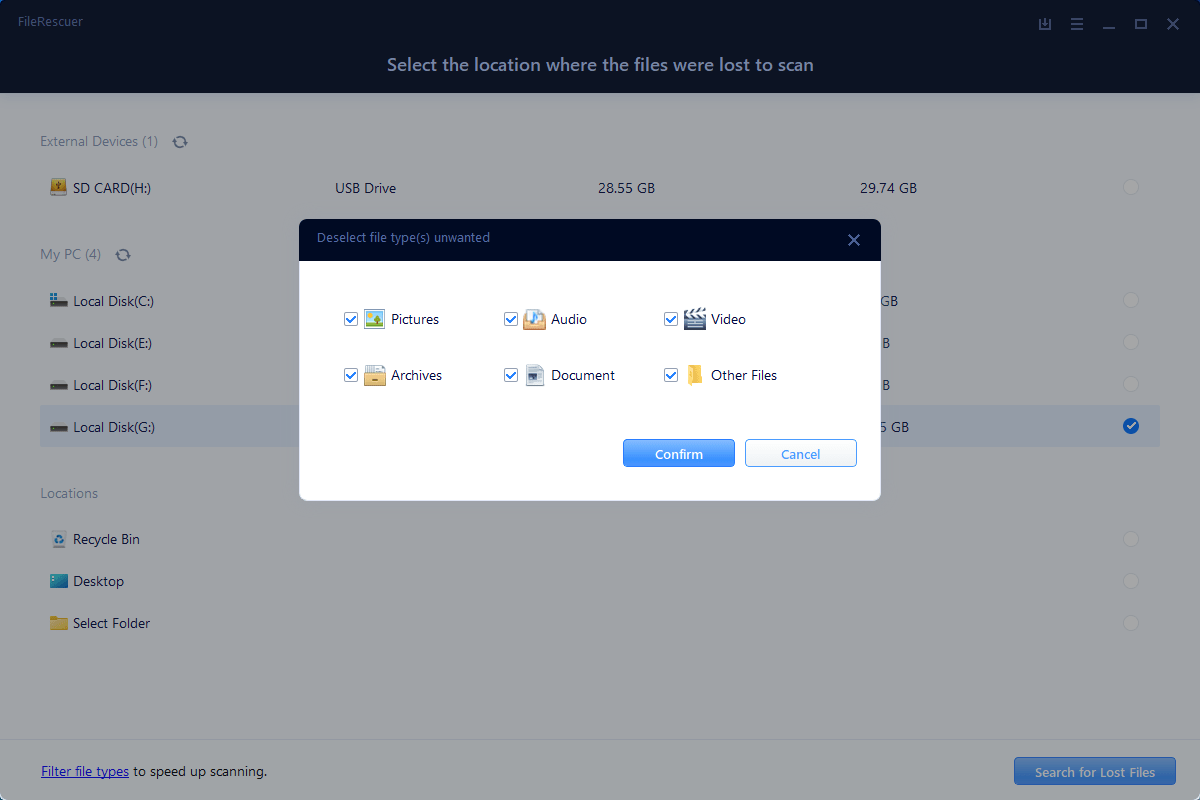Image resolution: width=1200 pixels, height=800 pixels.
Task: Uncheck the Video checkbox
Action: [x=671, y=319]
